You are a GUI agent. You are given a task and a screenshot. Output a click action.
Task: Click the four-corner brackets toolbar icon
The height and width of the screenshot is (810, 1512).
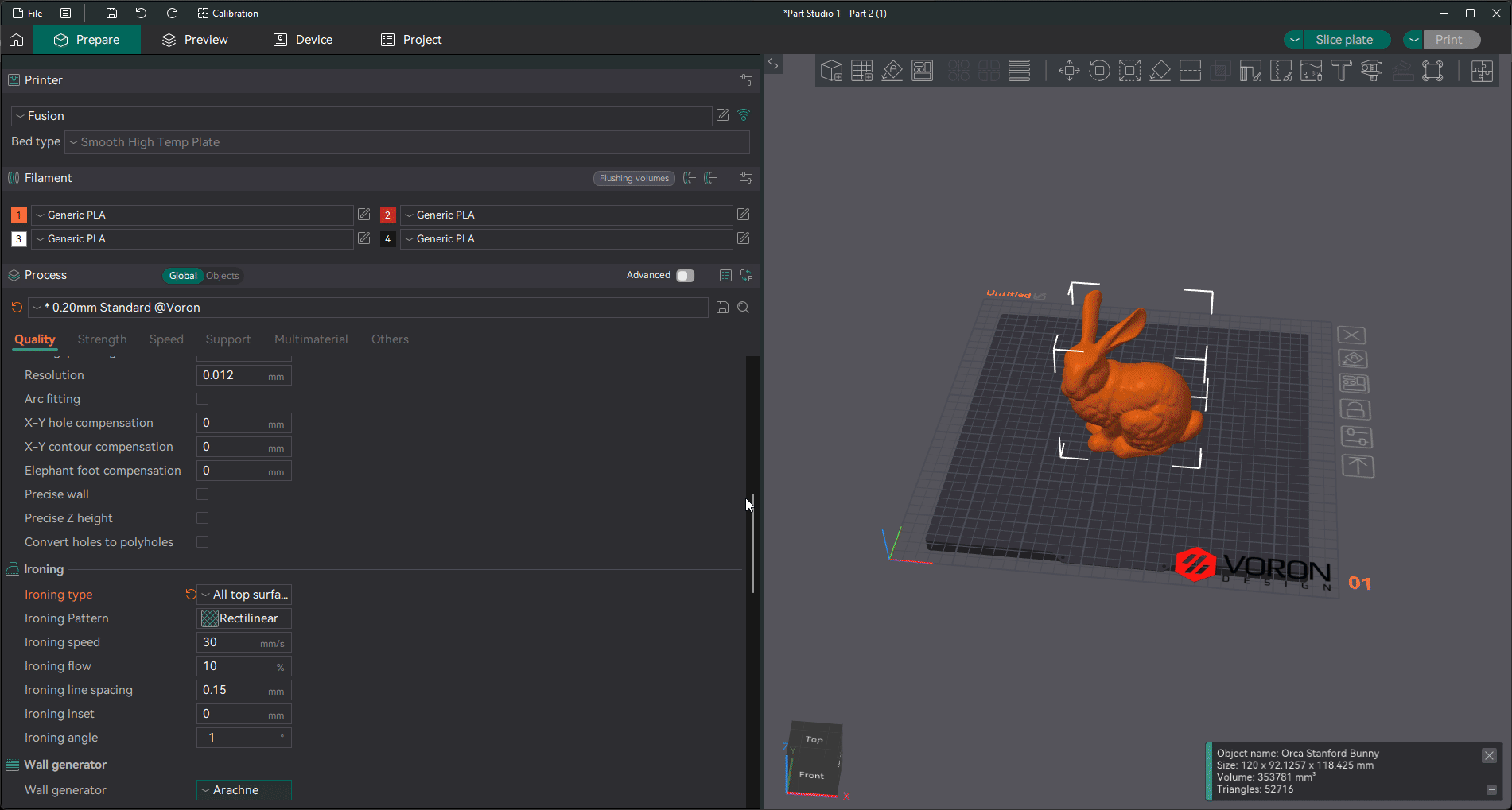(x=1432, y=71)
